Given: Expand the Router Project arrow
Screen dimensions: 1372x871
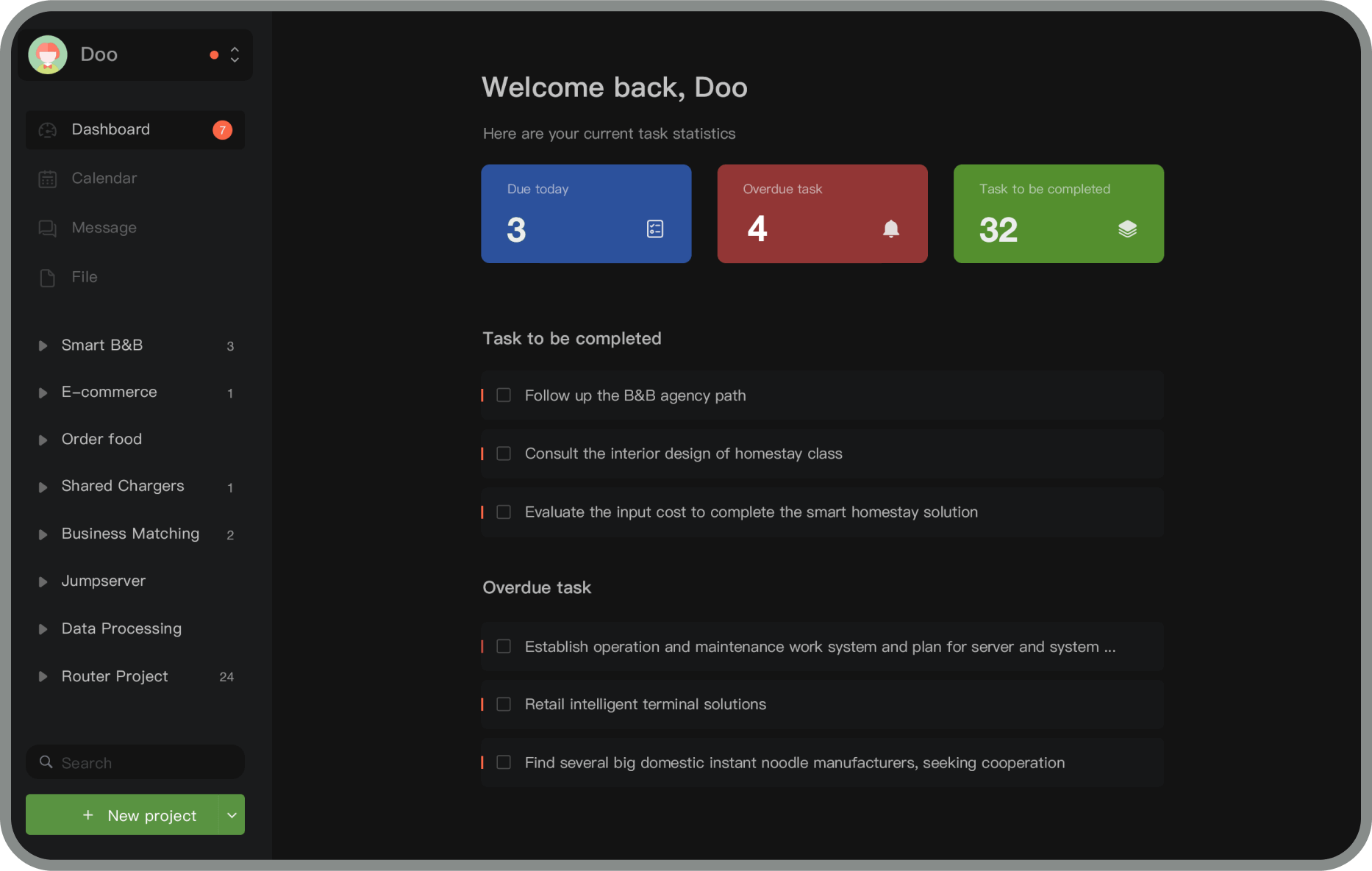Looking at the screenshot, I should click(x=43, y=676).
